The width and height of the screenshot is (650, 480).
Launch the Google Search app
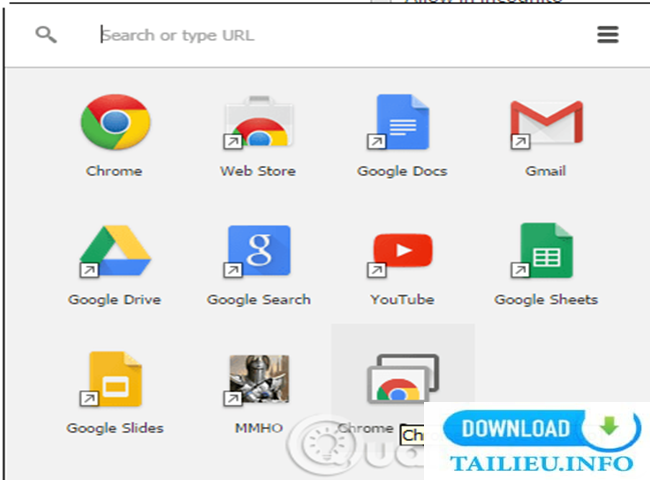(257, 251)
